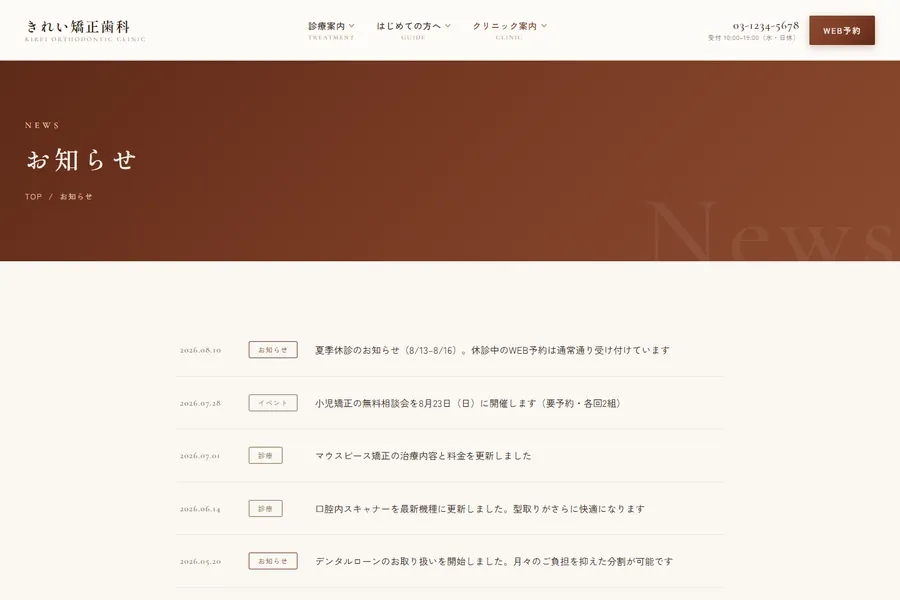Click the お知らせ breadcrumb item
This screenshot has width=900, height=600.
point(76,196)
